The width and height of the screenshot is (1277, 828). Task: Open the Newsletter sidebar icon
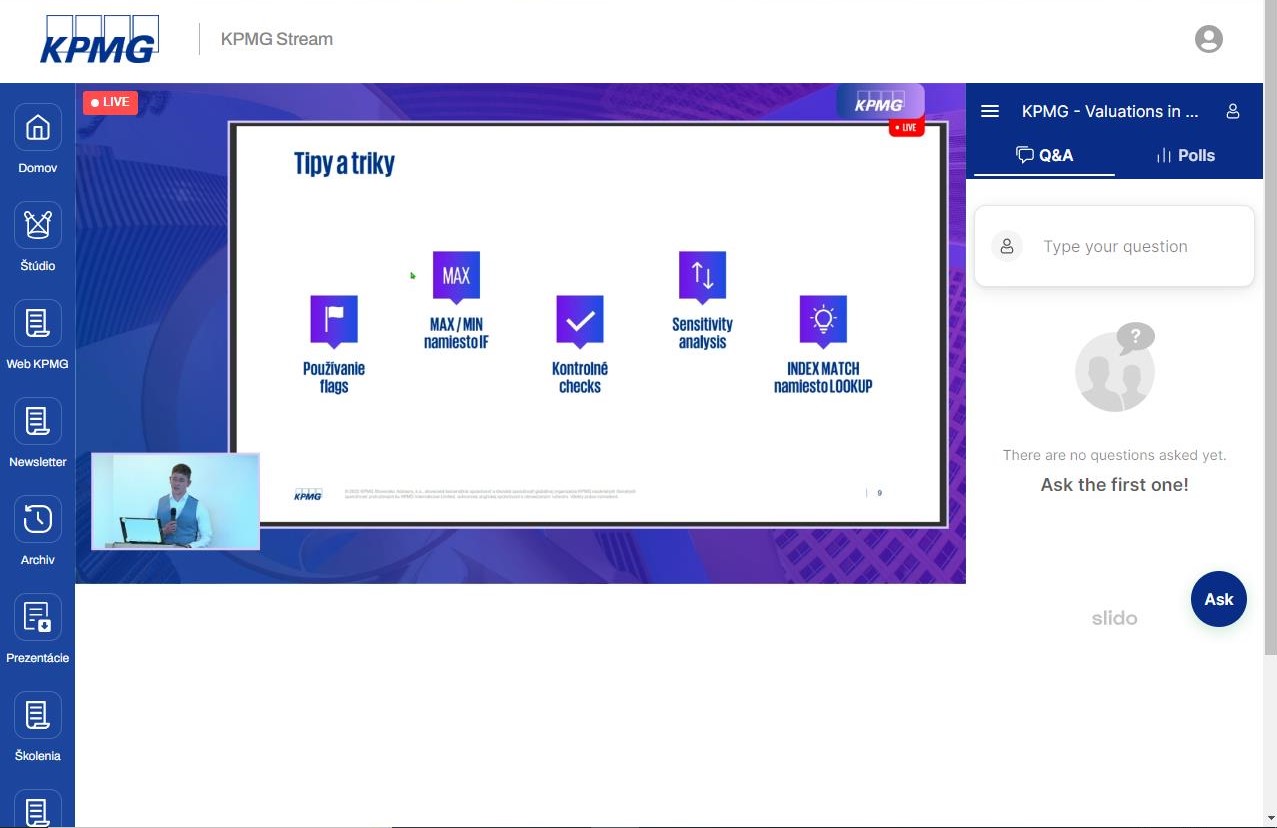[38, 421]
